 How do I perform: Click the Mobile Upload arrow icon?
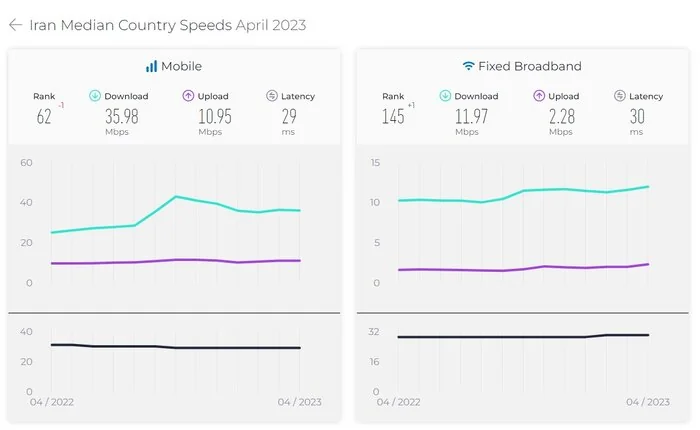pos(187,96)
